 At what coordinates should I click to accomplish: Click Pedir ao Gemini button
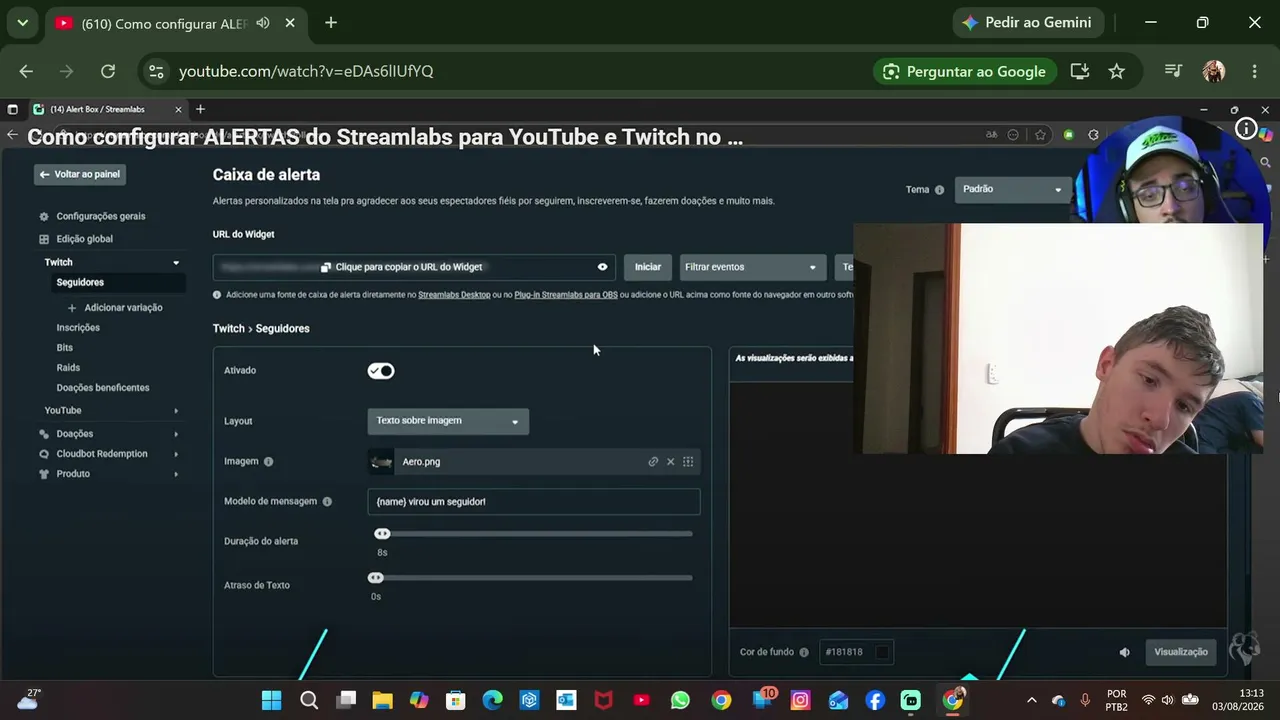pos(1027,23)
